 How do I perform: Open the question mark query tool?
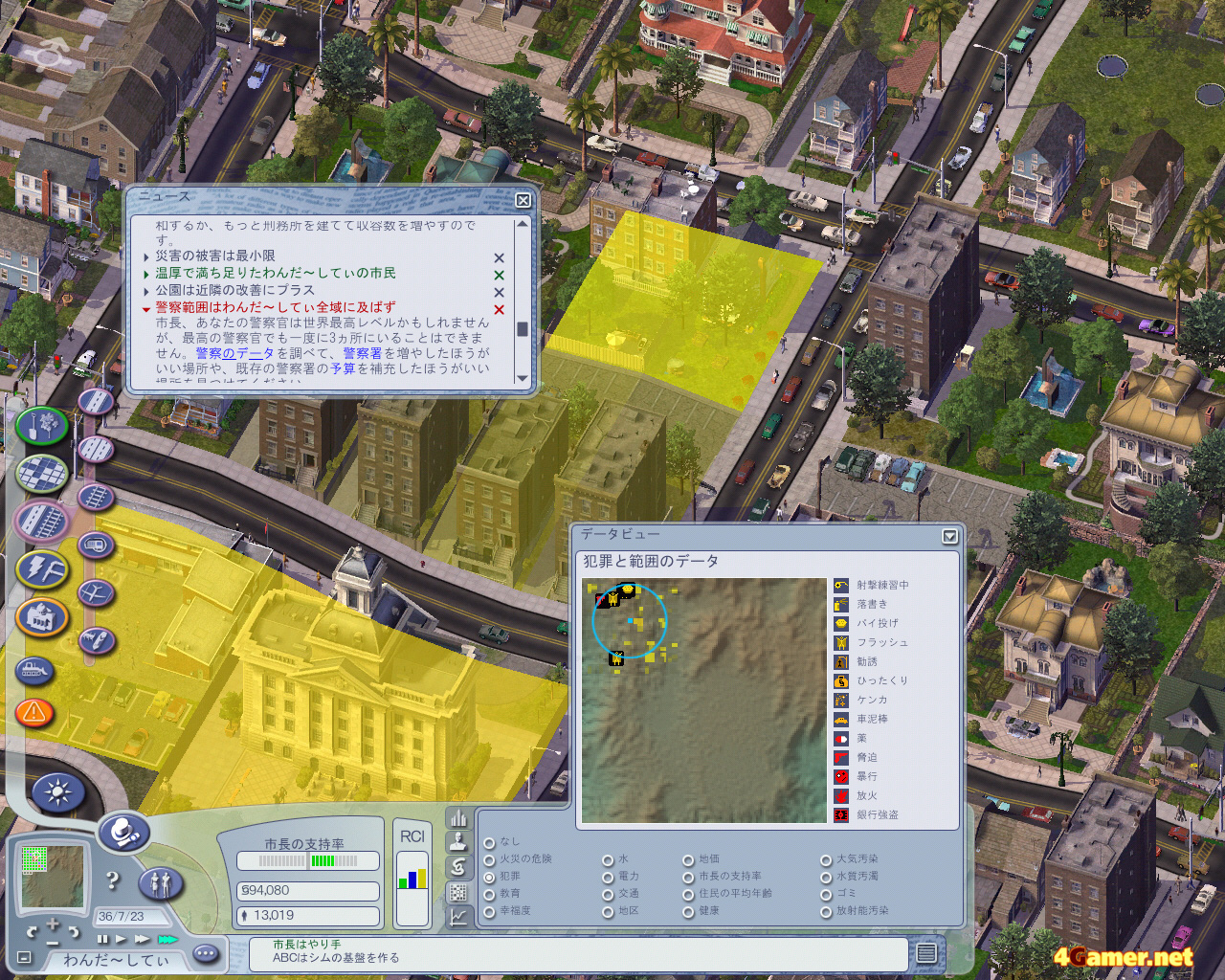click(113, 880)
